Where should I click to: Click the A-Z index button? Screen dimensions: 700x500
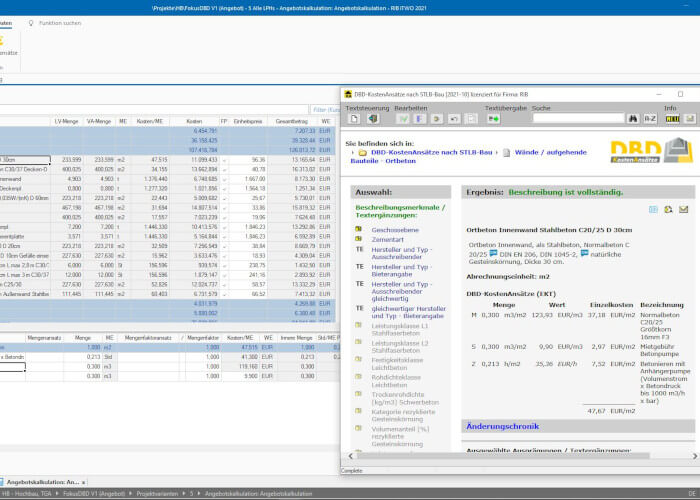(650, 119)
